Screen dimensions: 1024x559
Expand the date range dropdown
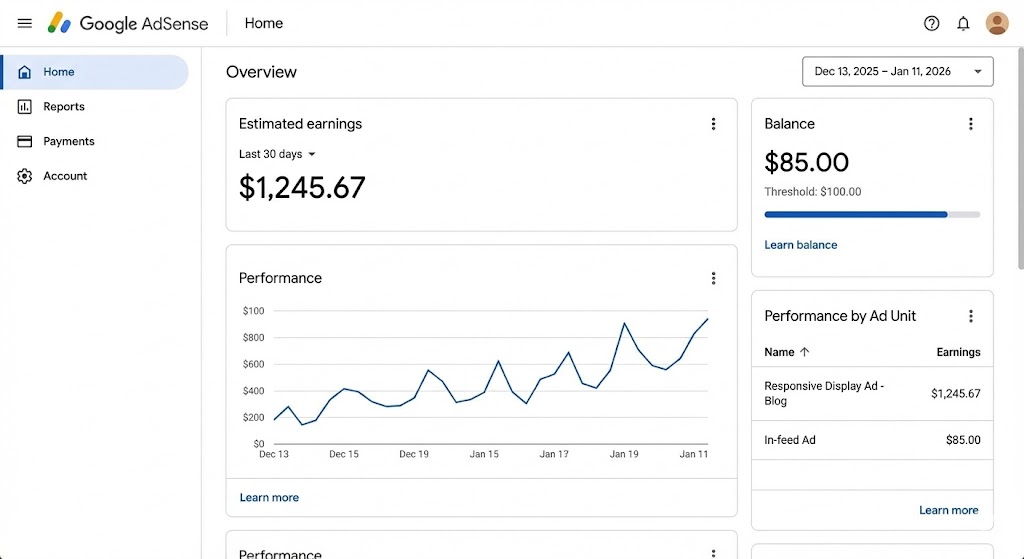click(x=897, y=71)
